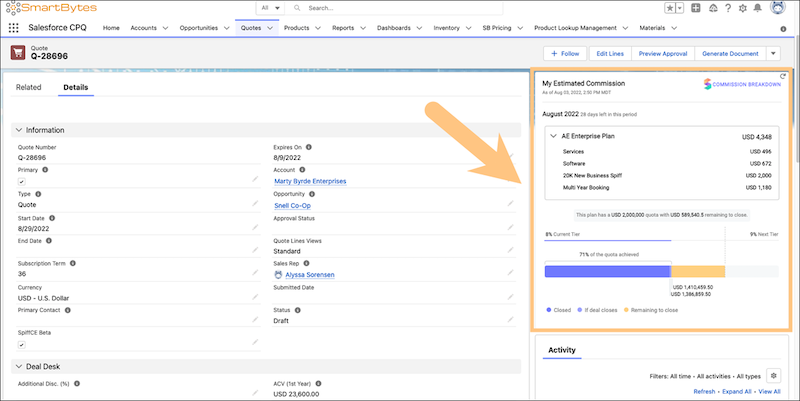800x401 pixels.
Task: Collapse the AE Enterprise Plan breakdown
Action: (x=553, y=136)
